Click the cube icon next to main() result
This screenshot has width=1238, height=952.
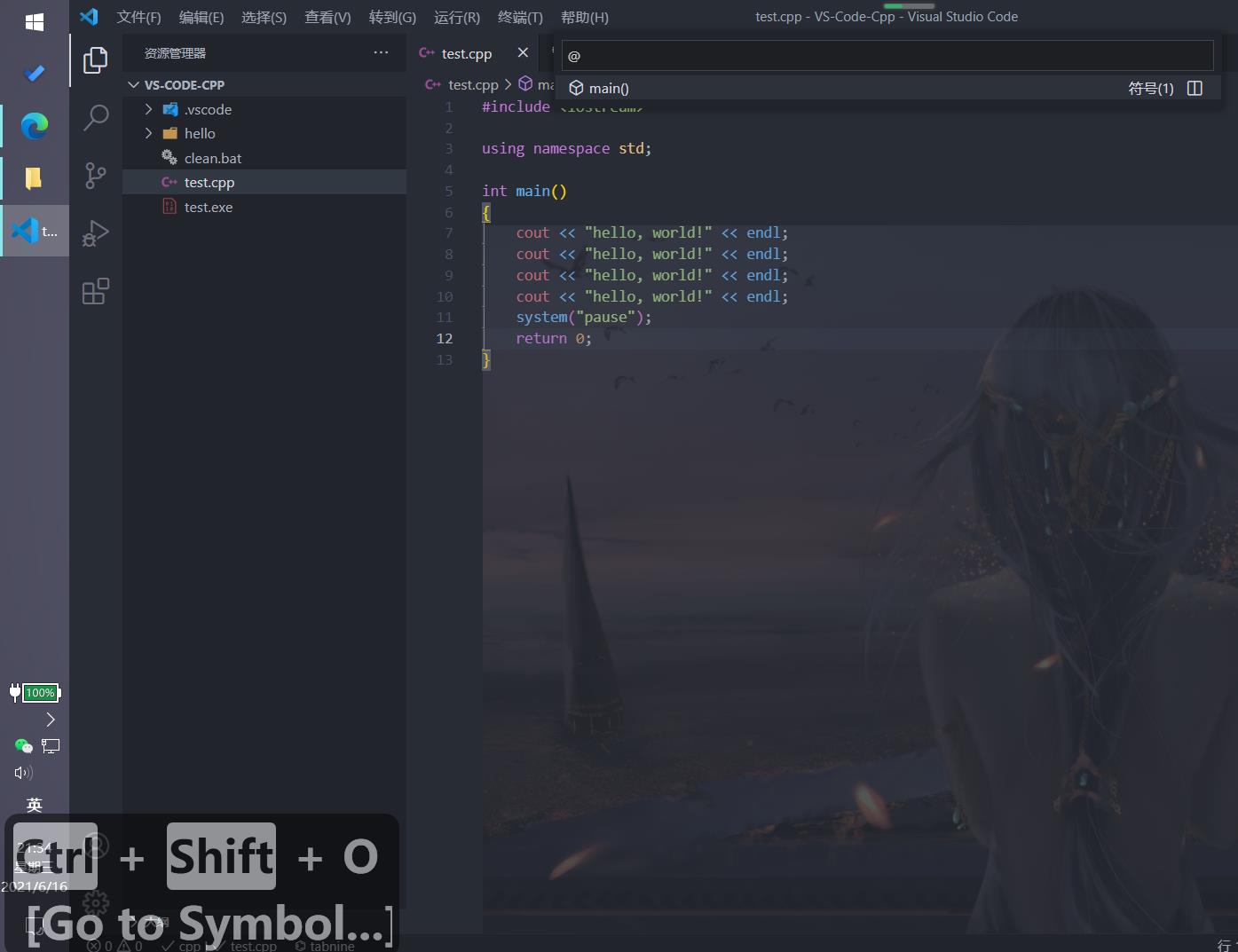click(576, 88)
